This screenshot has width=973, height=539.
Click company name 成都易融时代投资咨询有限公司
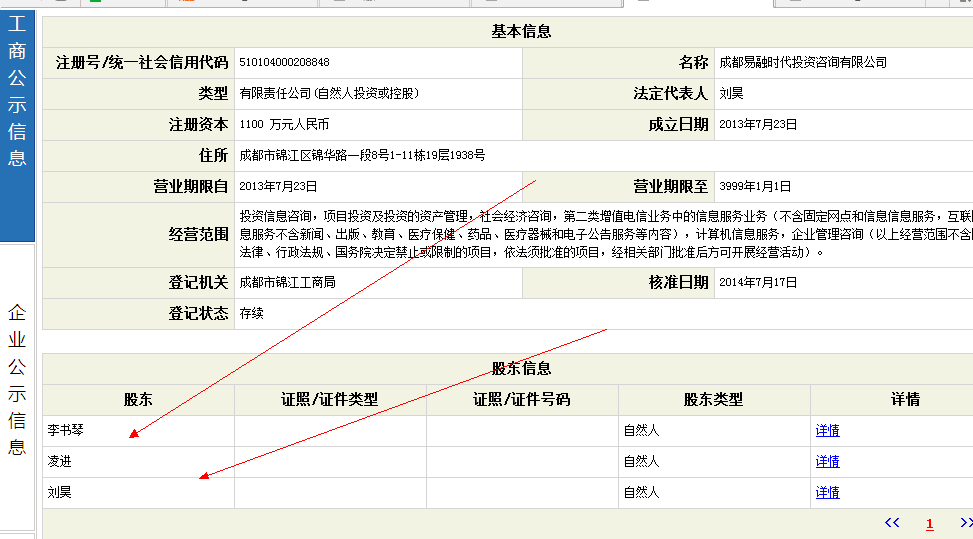point(803,62)
